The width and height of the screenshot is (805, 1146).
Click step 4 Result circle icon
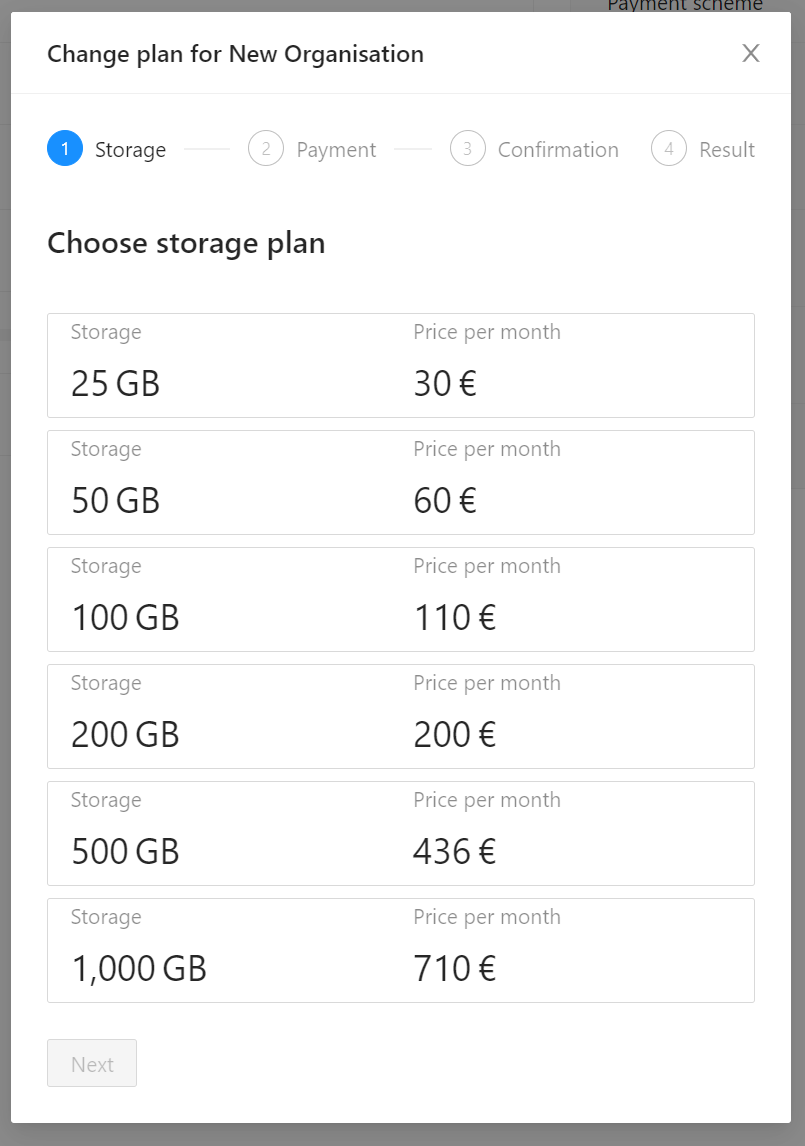pos(669,149)
